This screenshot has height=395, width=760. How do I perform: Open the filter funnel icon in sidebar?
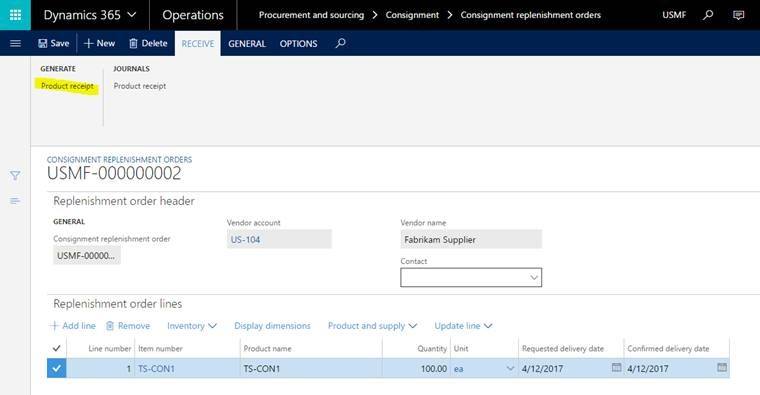point(15,175)
